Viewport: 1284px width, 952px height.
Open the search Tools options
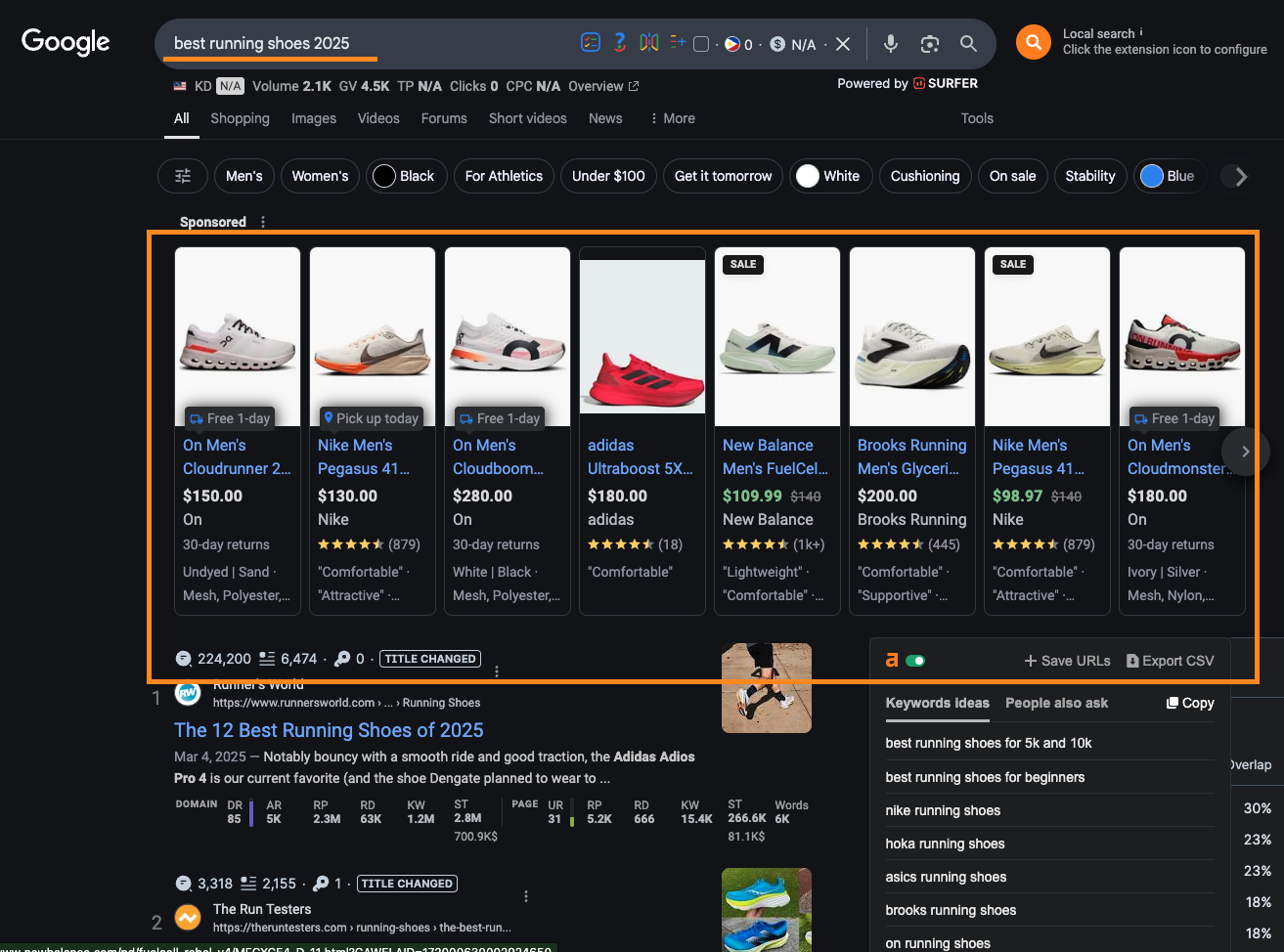[x=977, y=118]
